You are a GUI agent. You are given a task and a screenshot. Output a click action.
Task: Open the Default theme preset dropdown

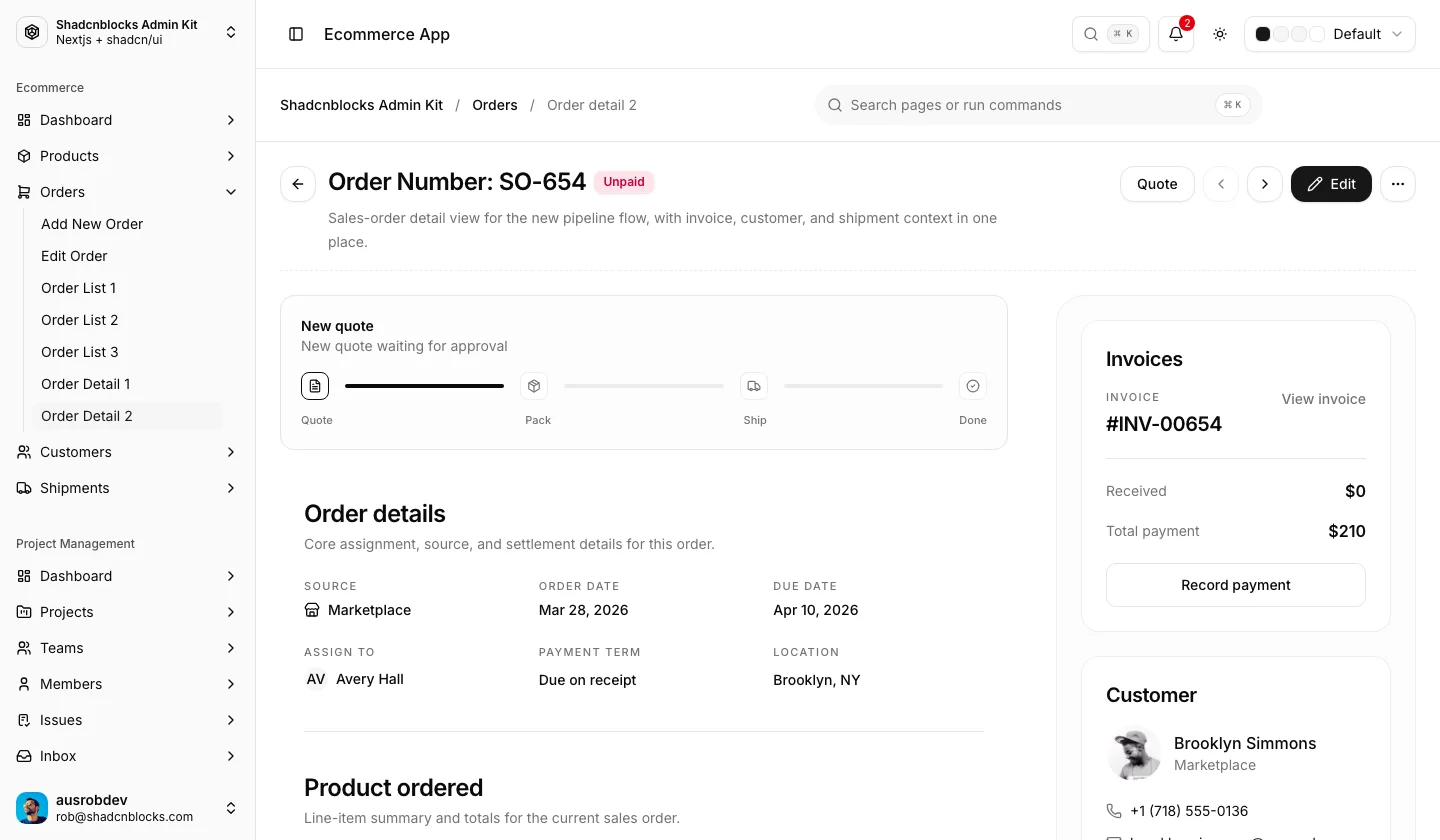tap(1330, 34)
